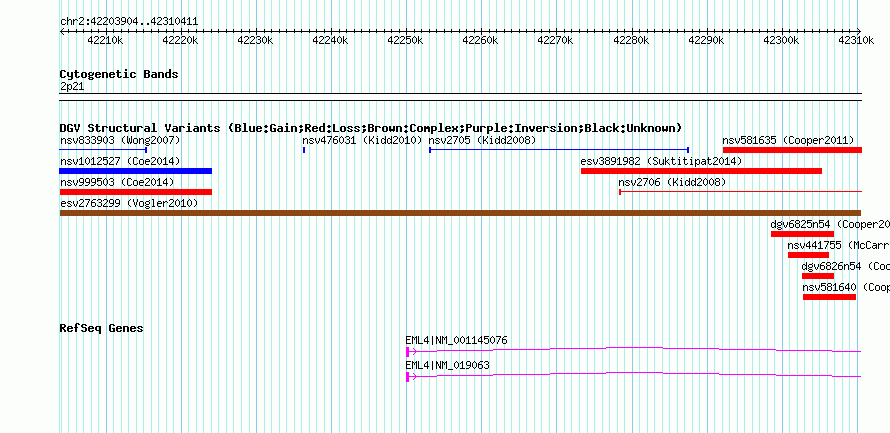Click the small blue nsv476031 marker

(304, 150)
